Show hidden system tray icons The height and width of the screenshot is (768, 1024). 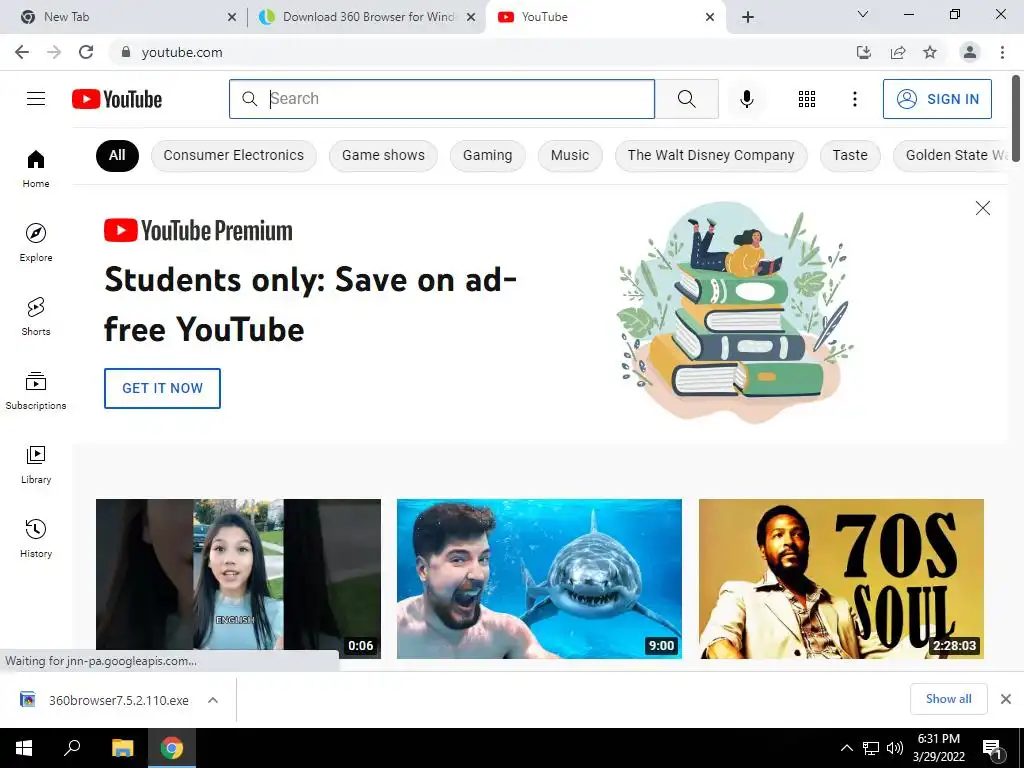tap(846, 748)
